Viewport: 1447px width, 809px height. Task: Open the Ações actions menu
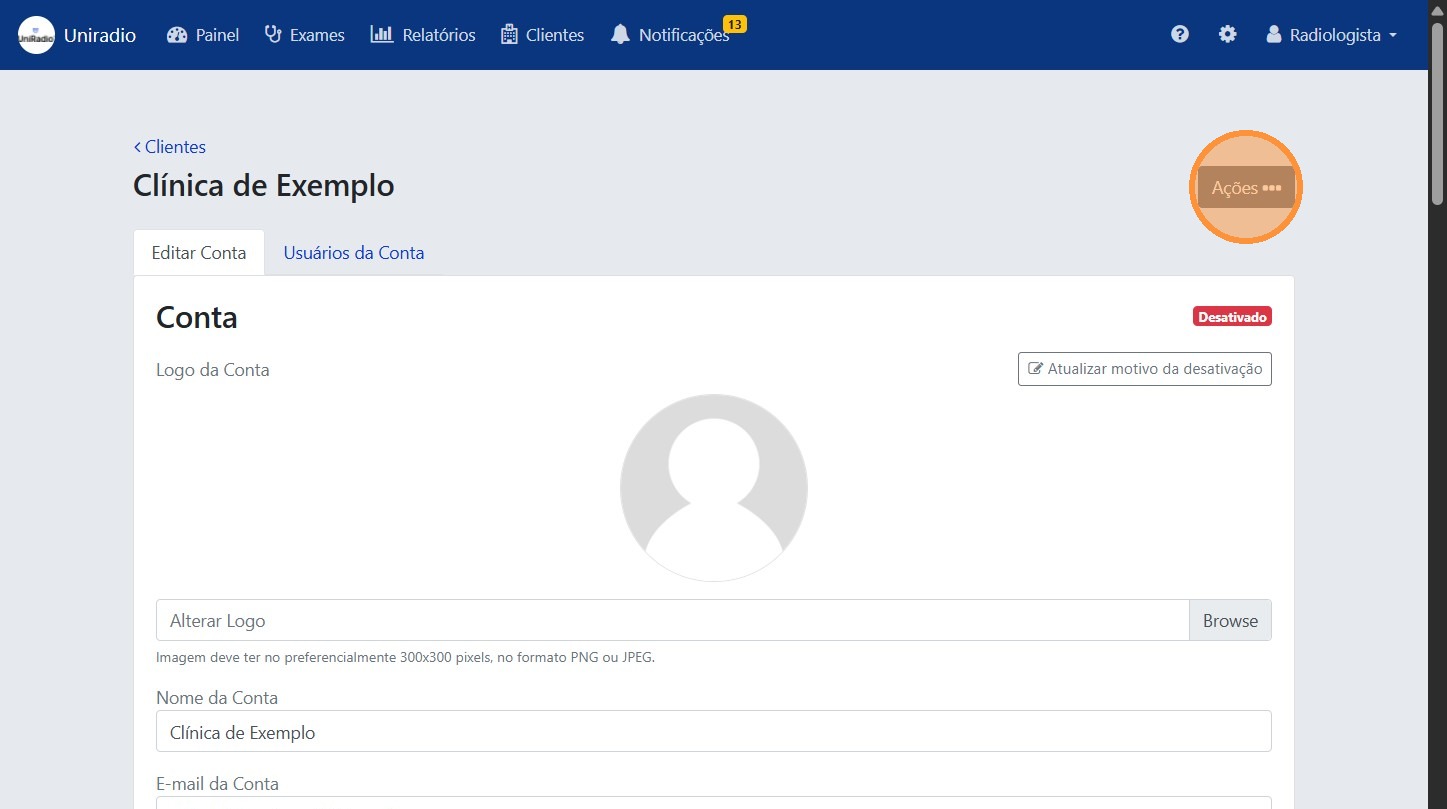point(1245,188)
